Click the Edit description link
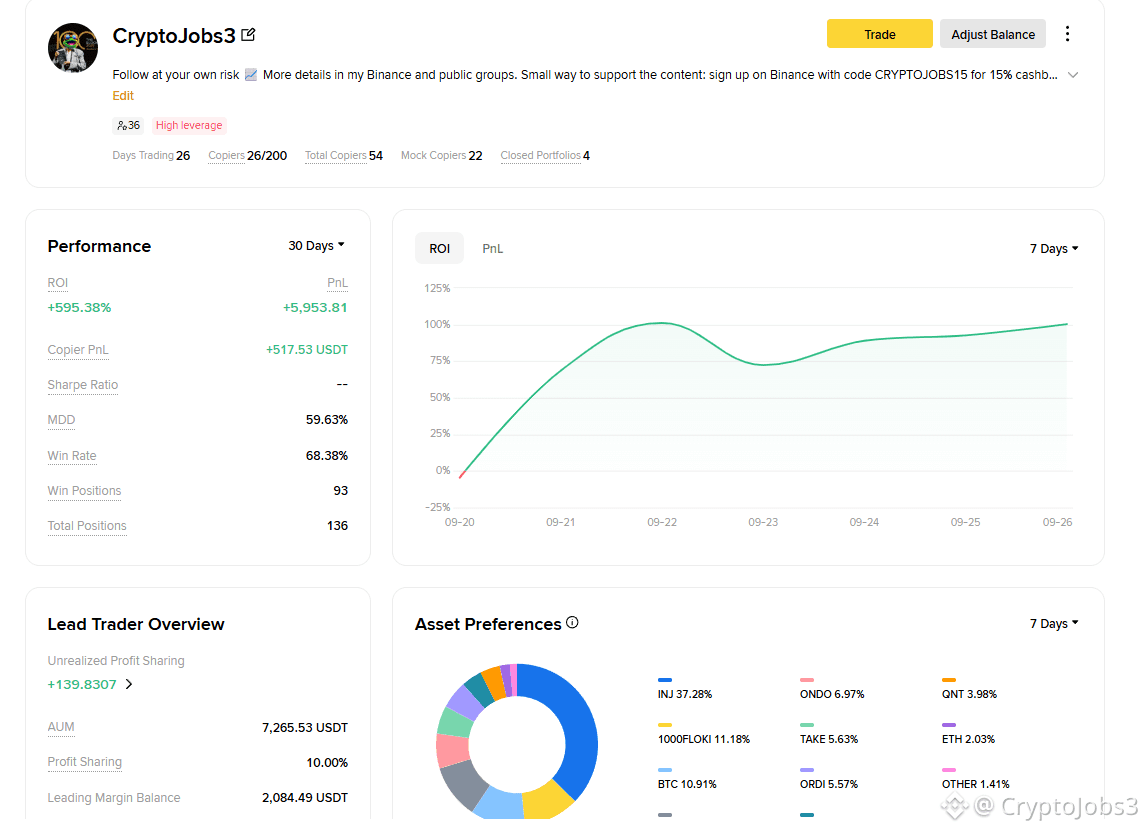Image resolution: width=1146 pixels, height=831 pixels. (123, 96)
